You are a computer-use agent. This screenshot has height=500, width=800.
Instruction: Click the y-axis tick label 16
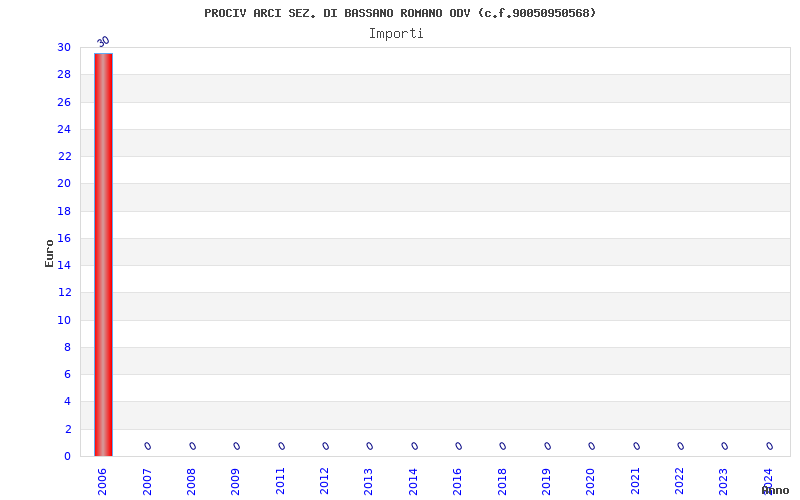point(64,238)
